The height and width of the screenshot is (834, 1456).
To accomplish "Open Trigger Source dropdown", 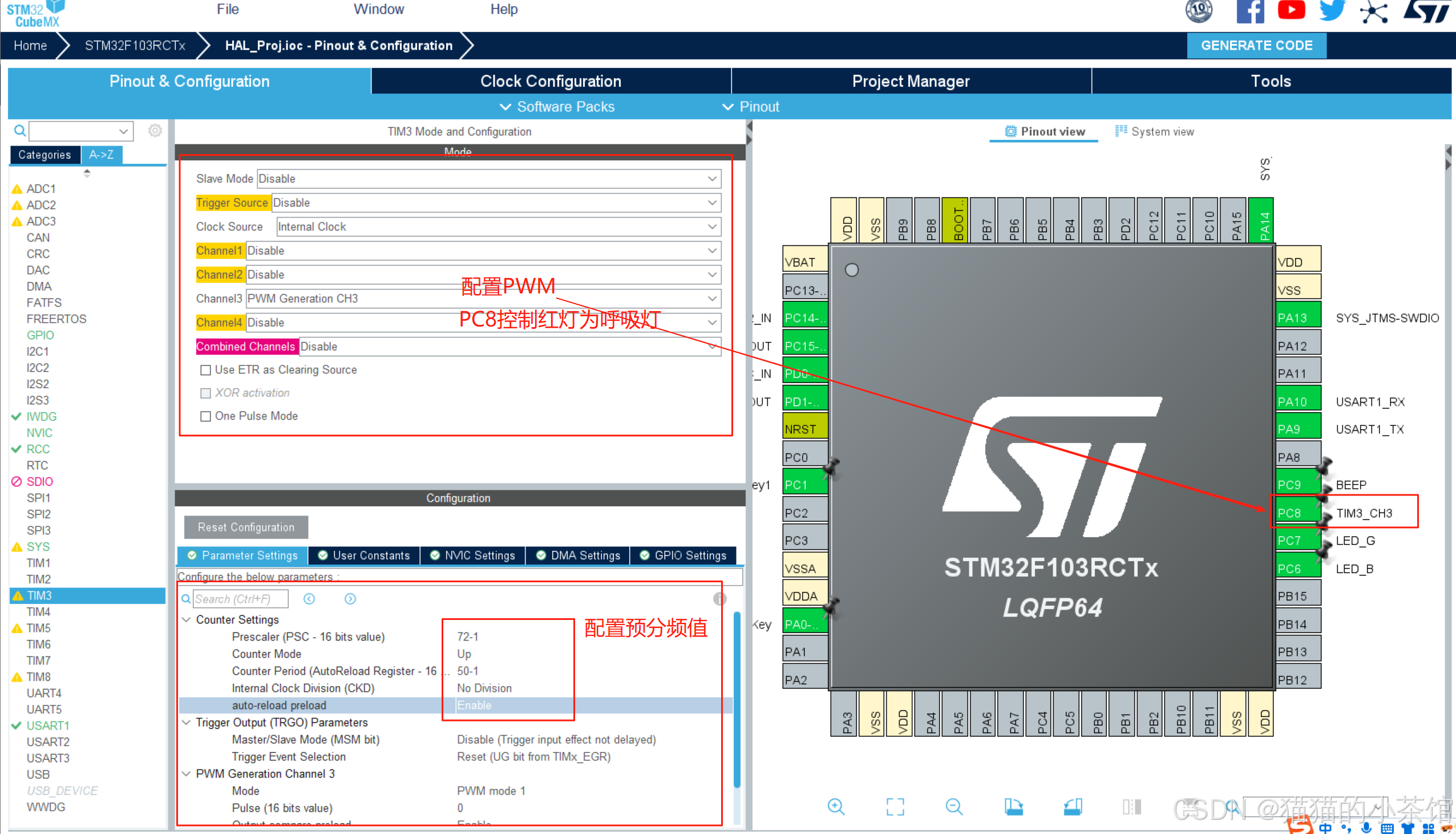I will pyautogui.click(x=496, y=203).
